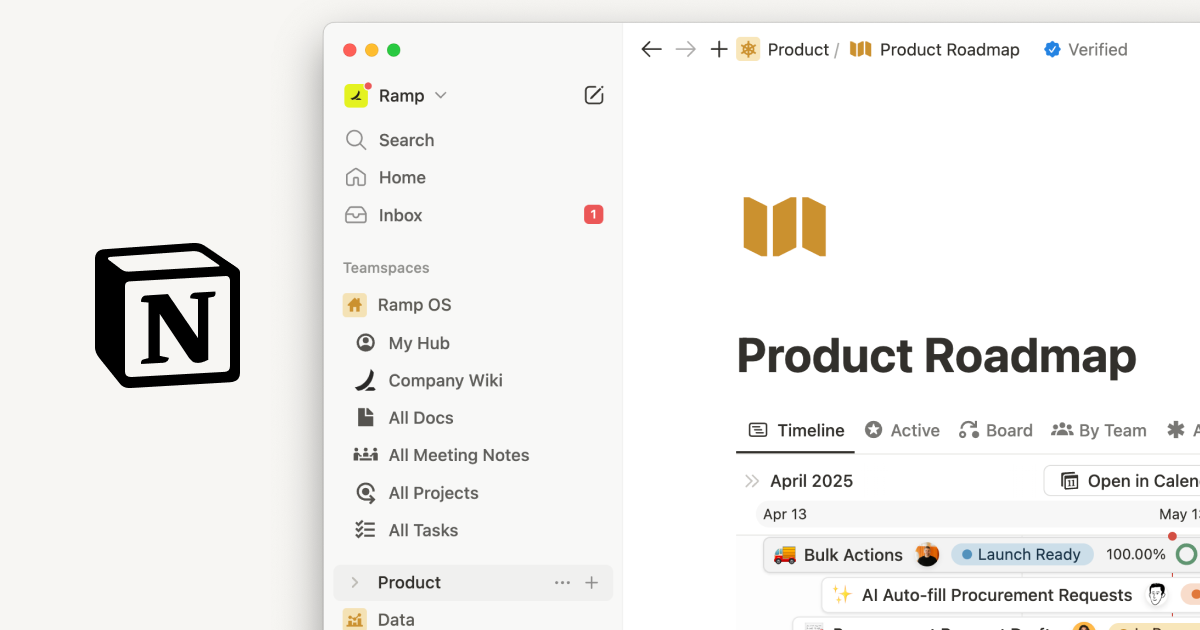This screenshot has height=630, width=1200.
Task: Switch to the By Team view tab
Action: click(1099, 430)
